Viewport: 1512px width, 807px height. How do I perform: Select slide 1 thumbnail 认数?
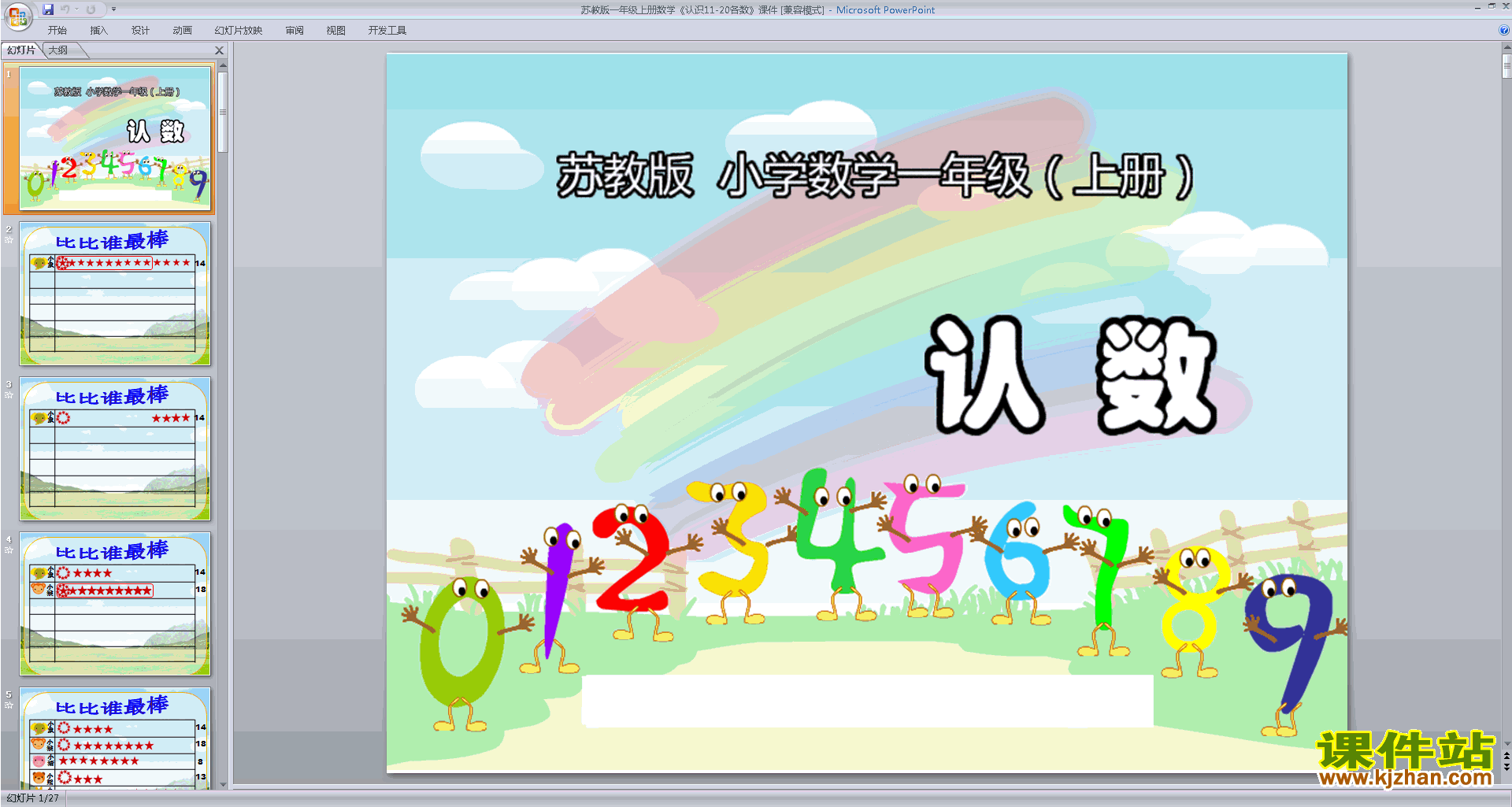(x=115, y=138)
